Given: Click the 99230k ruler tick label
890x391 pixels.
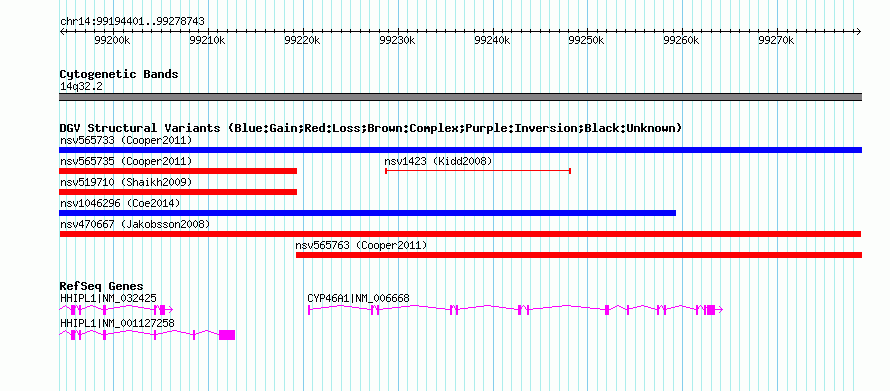Looking at the screenshot, I should (x=397, y=40).
